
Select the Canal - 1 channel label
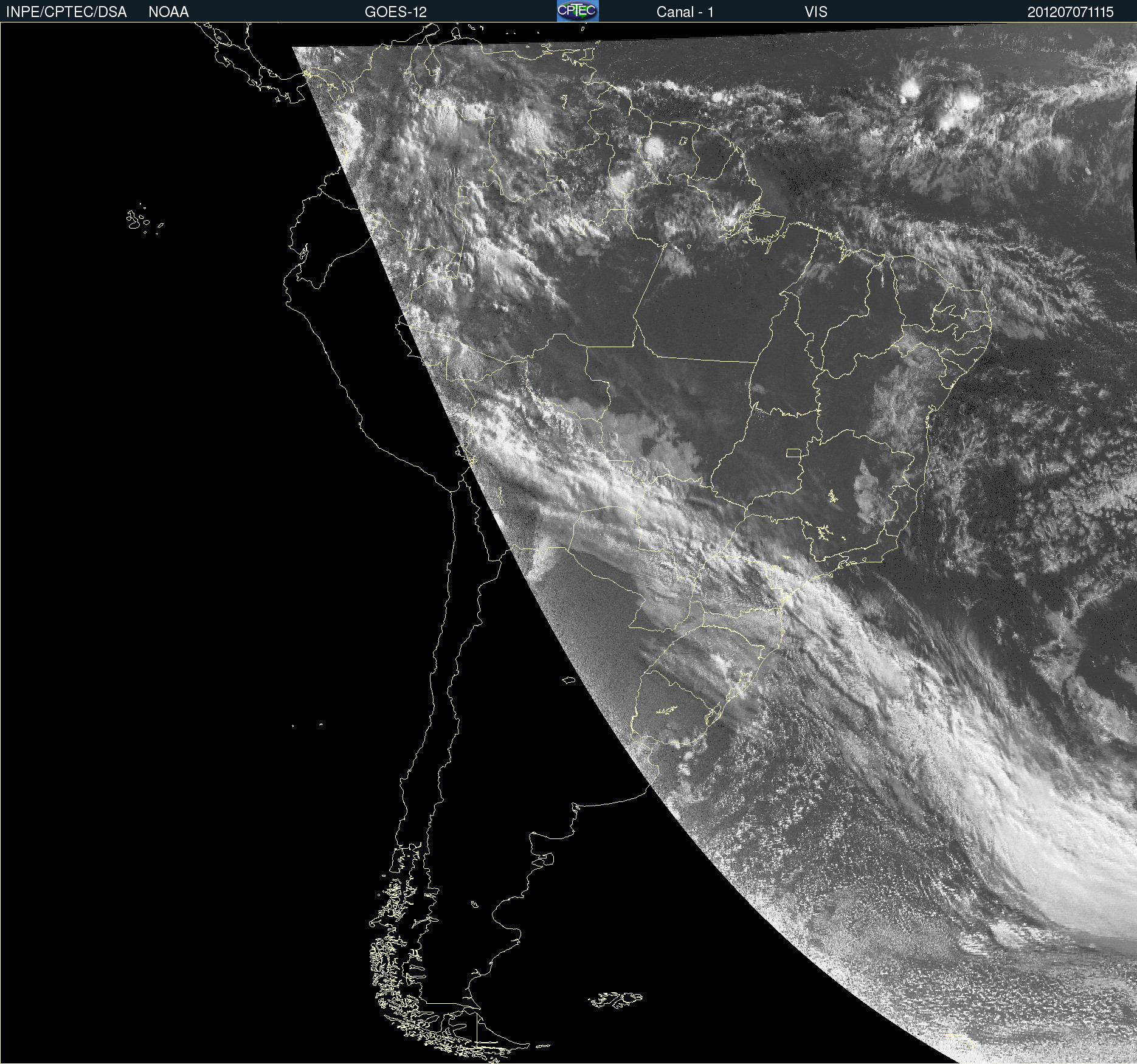tap(685, 12)
